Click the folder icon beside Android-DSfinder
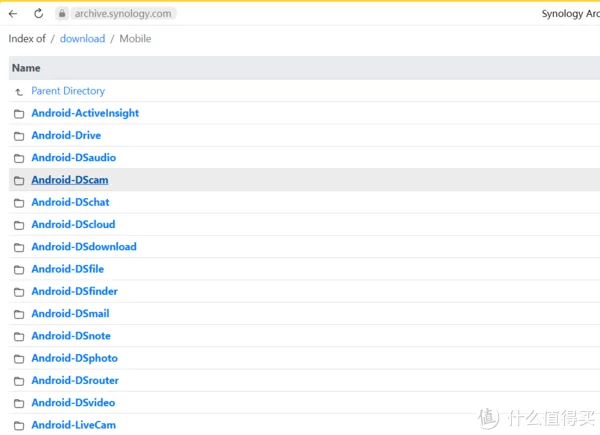The image size is (600, 435). (19, 292)
